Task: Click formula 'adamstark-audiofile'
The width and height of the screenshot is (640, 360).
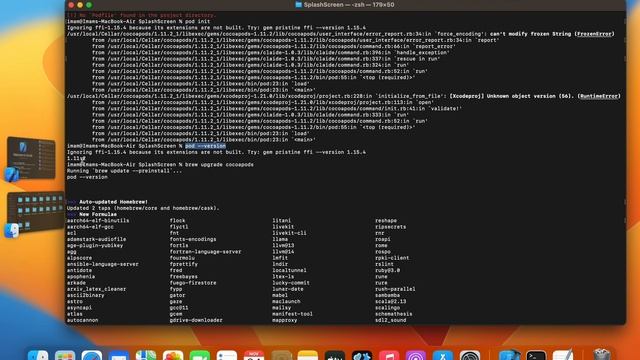Action: (96, 239)
